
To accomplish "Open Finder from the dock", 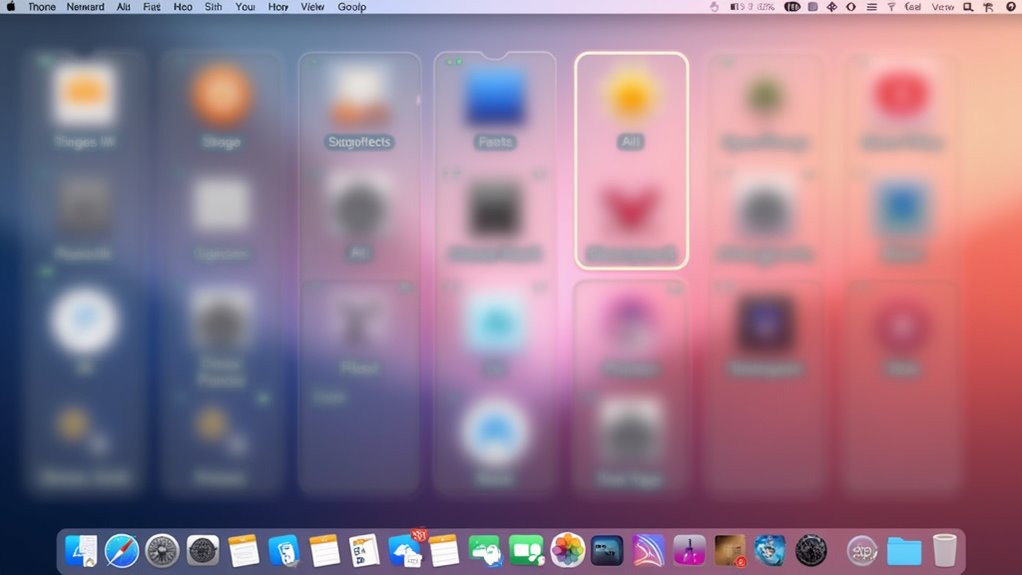I will tap(81, 551).
